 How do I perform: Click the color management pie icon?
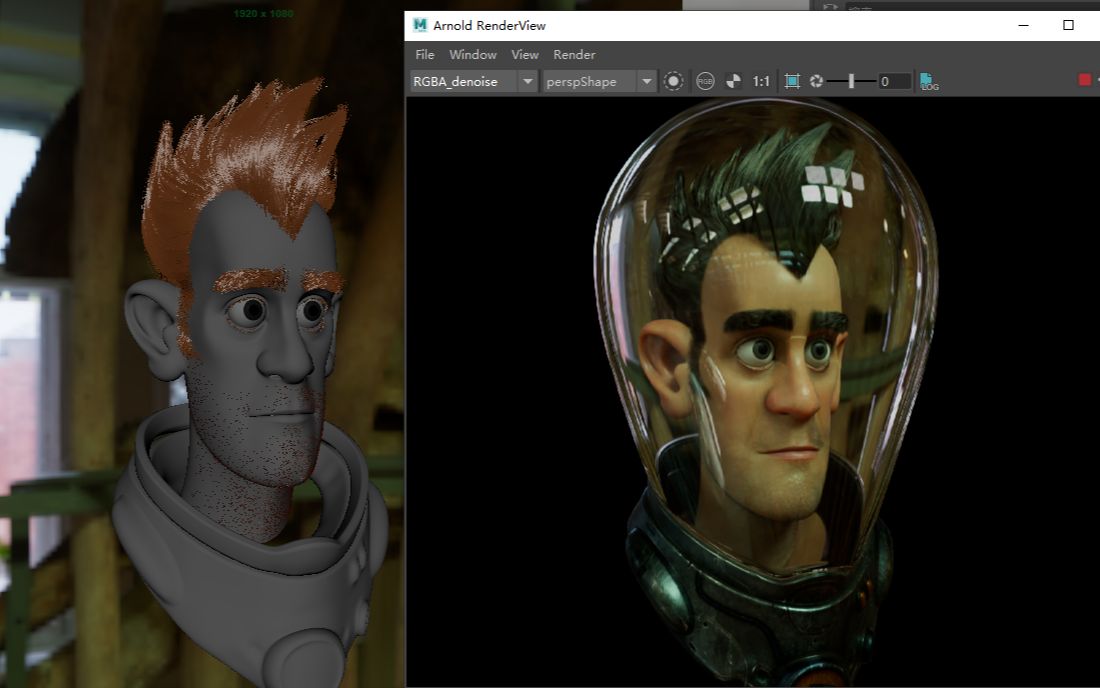click(733, 81)
